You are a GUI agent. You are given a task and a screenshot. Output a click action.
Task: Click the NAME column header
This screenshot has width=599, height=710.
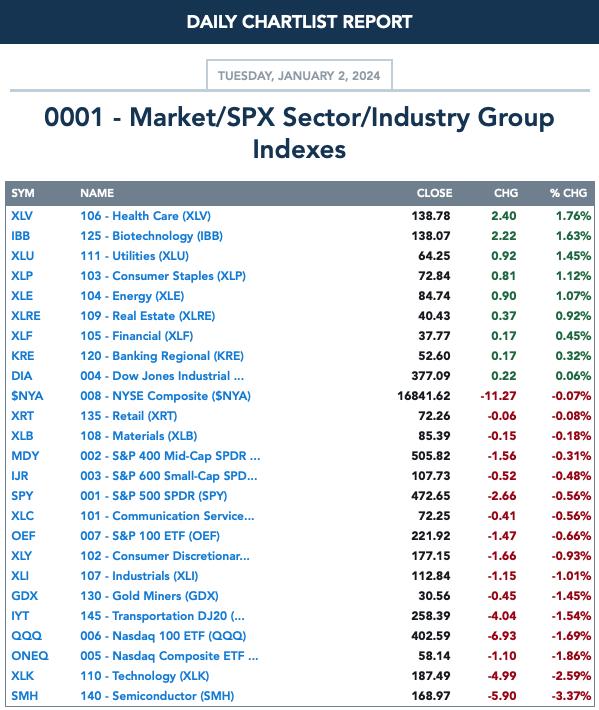pyautogui.click(x=97, y=193)
